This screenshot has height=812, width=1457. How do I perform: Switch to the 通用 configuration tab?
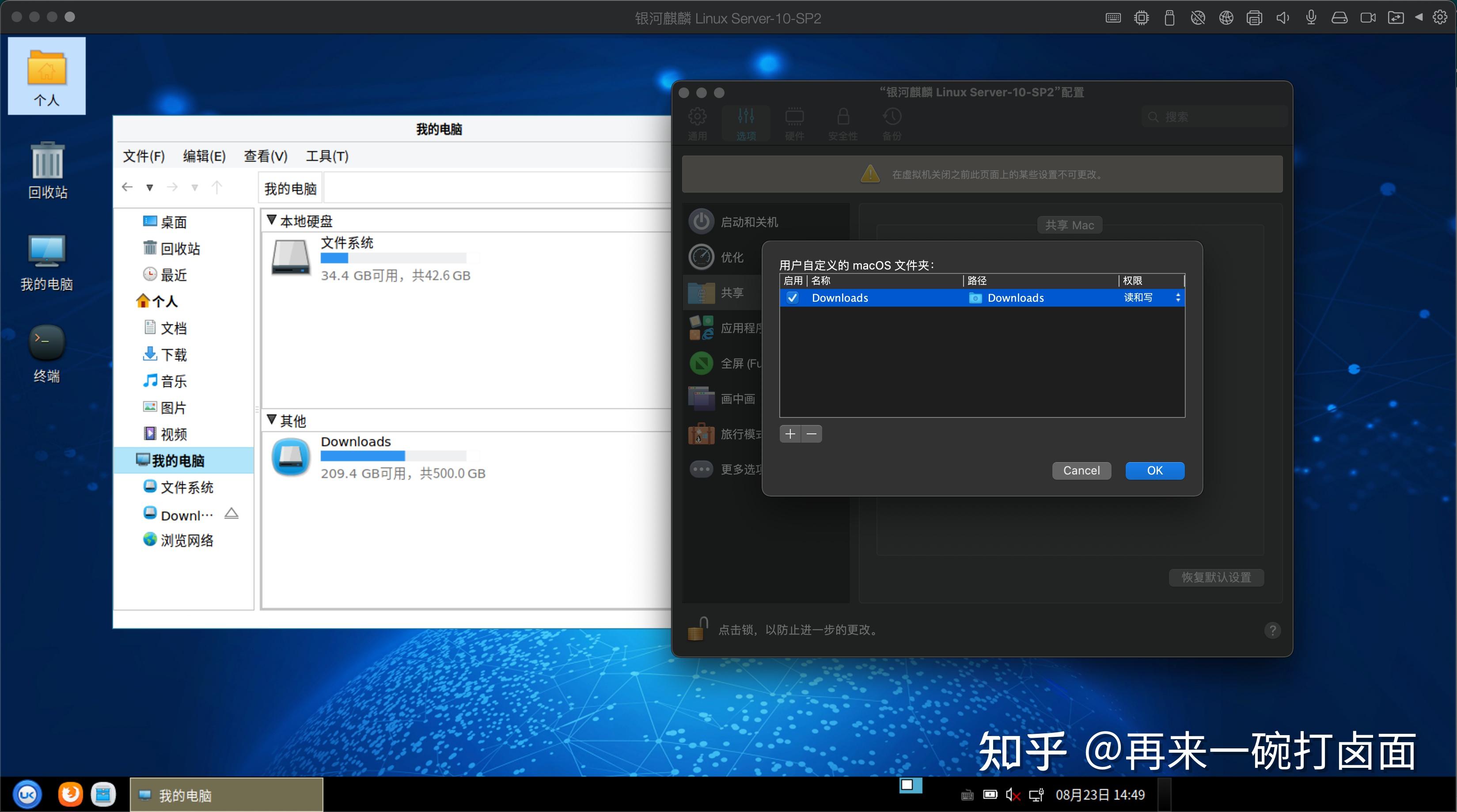[698, 123]
